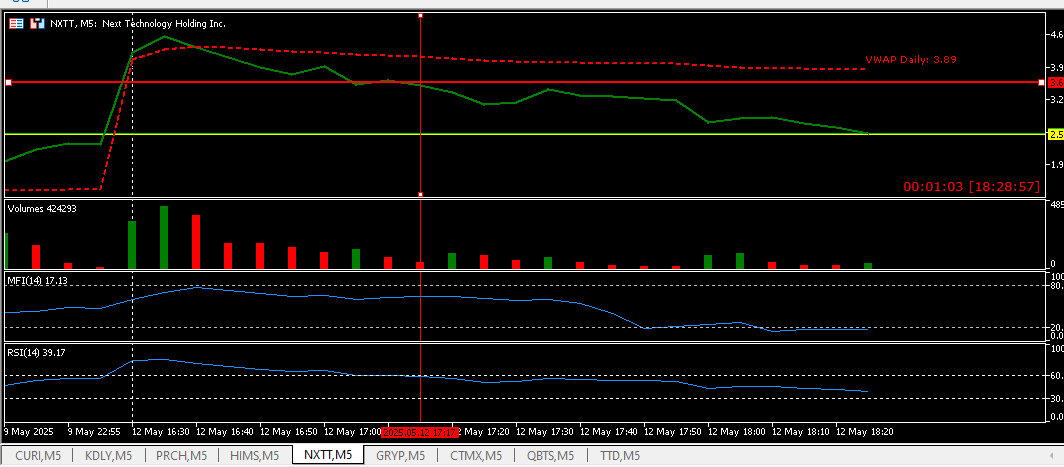Click the tallest green volume bar

click(x=164, y=237)
